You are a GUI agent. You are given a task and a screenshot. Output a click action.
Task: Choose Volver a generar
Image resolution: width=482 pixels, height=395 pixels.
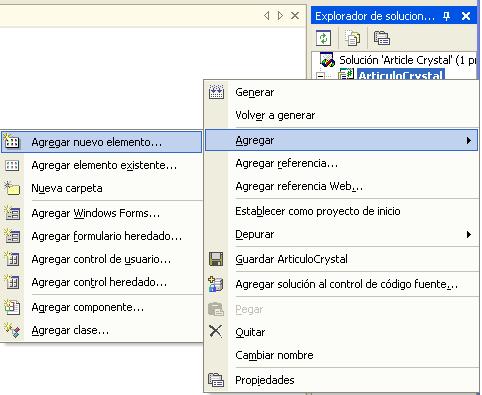point(341,115)
